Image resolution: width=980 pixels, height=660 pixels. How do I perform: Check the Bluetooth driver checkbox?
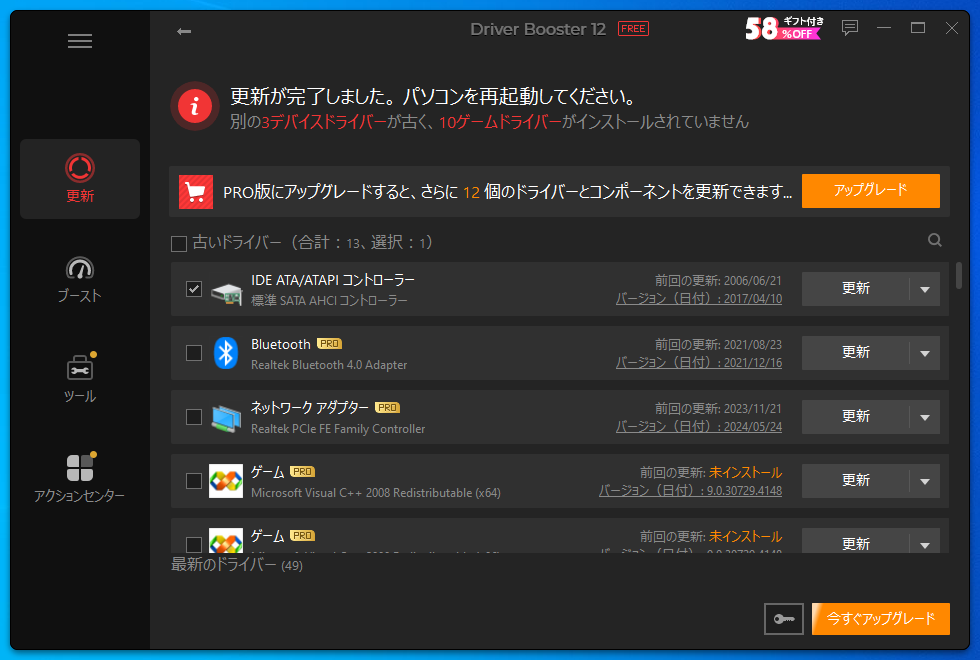(194, 353)
